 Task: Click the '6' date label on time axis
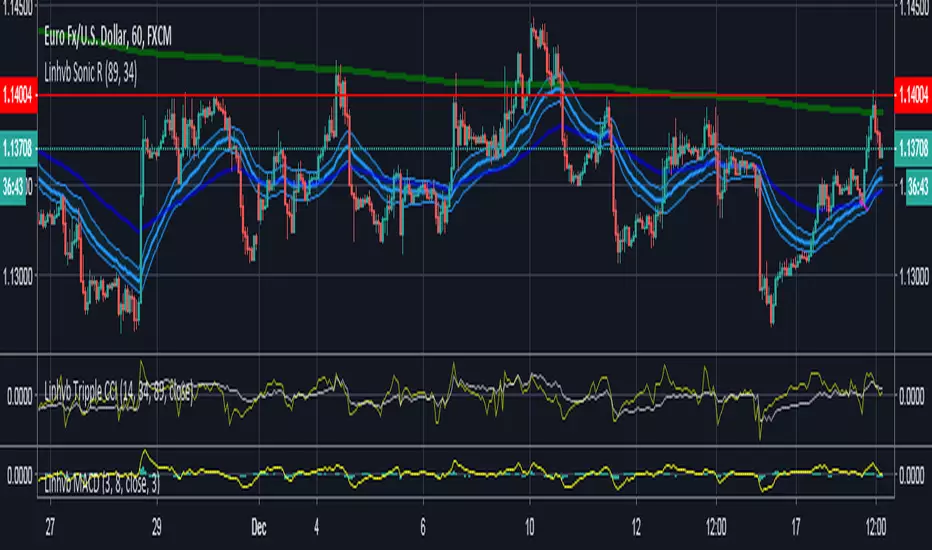click(x=423, y=527)
